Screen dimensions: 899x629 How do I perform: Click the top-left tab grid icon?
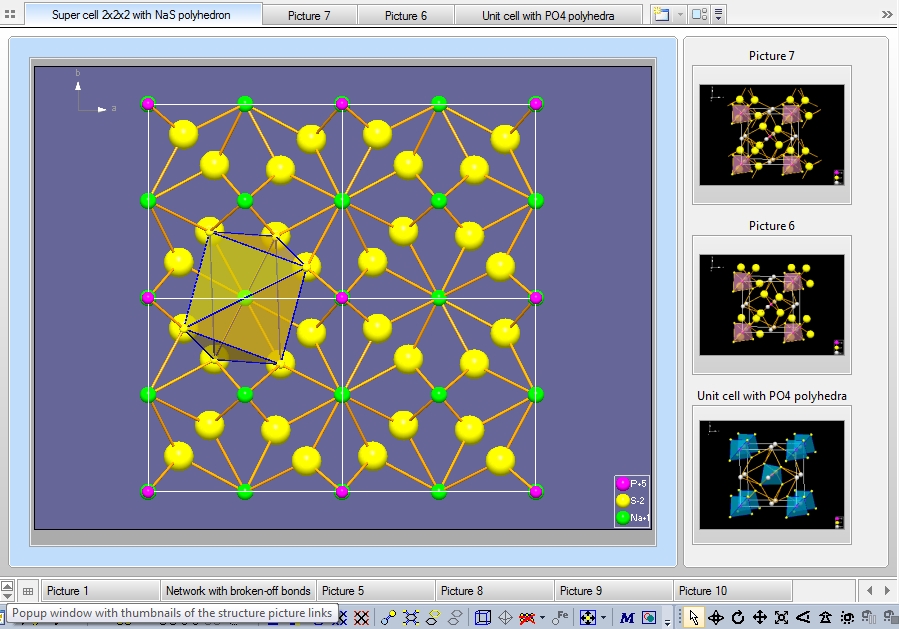(x=11, y=15)
